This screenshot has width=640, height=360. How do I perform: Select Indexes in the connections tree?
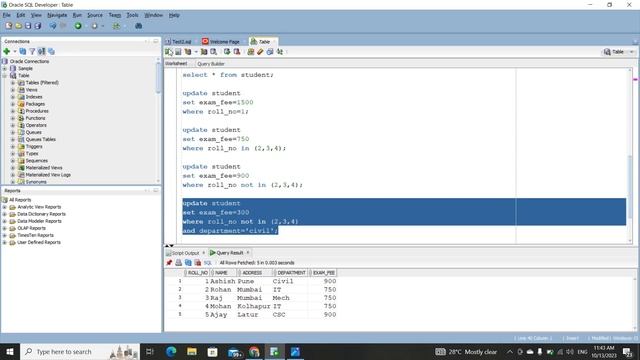tap(34, 97)
